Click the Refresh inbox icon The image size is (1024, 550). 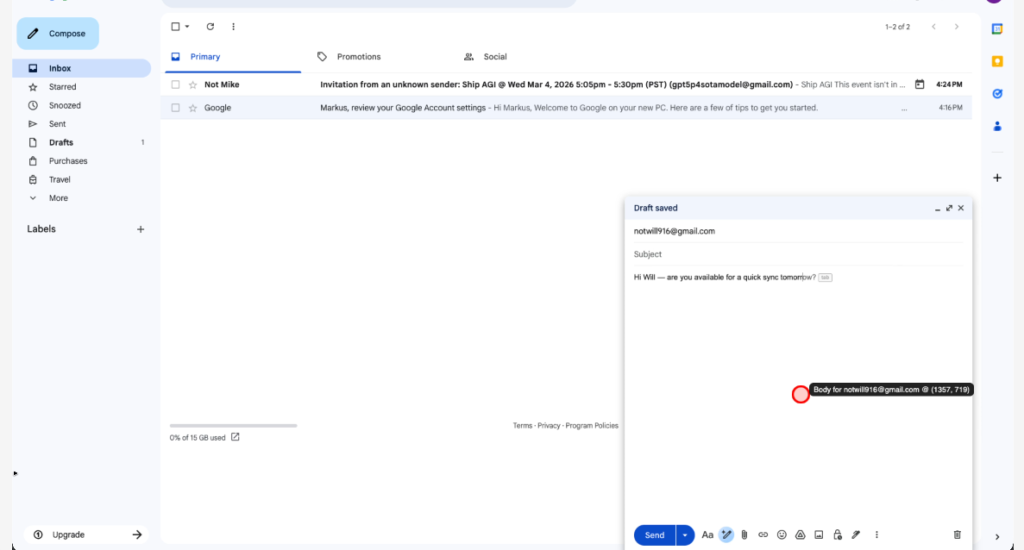[x=210, y=27]
